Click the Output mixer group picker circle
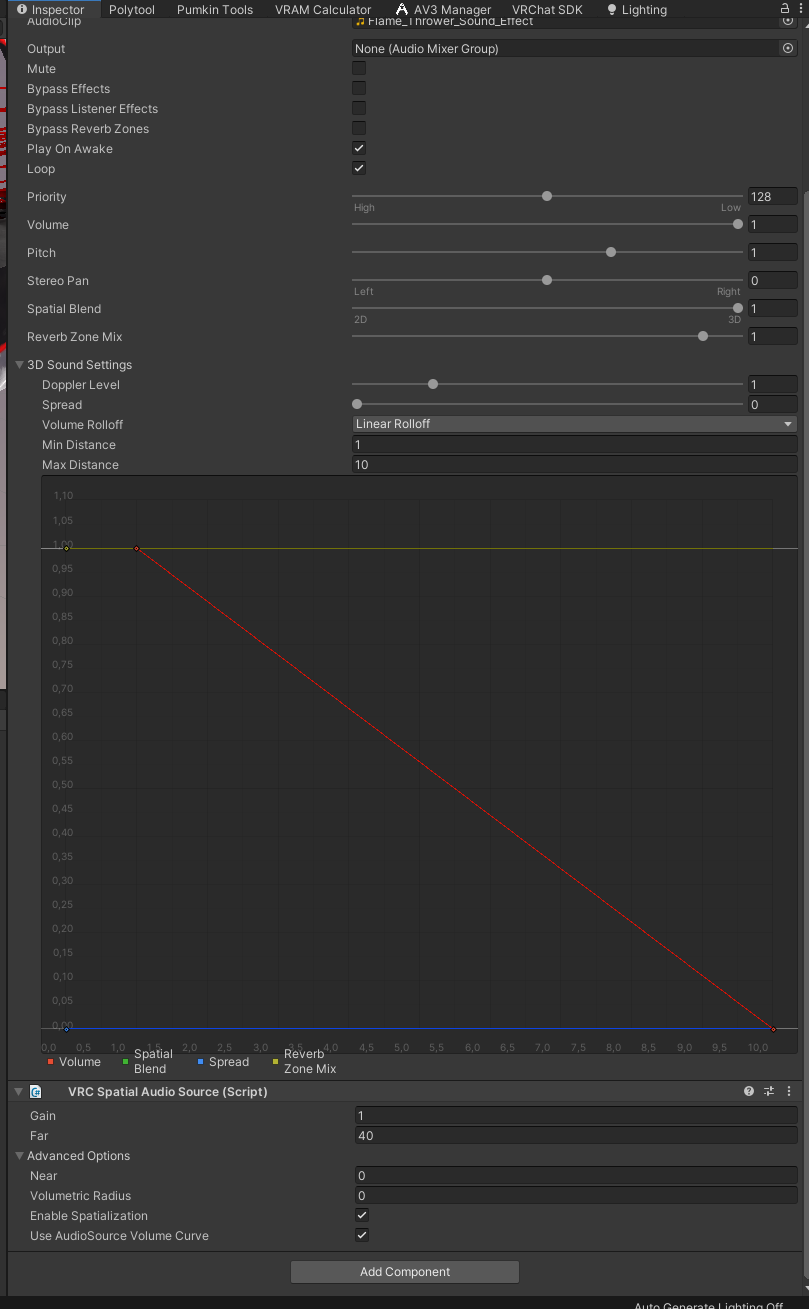 click(x=787, y=48)
